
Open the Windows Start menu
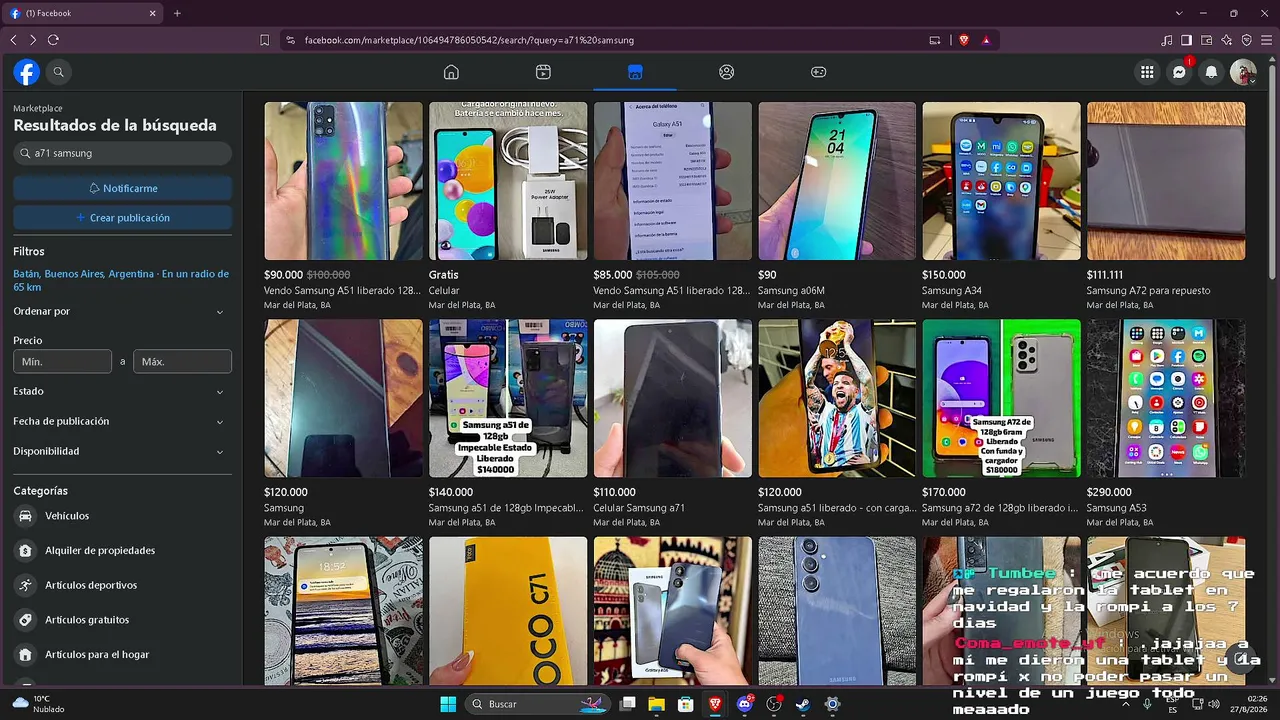tap(447, 704)
